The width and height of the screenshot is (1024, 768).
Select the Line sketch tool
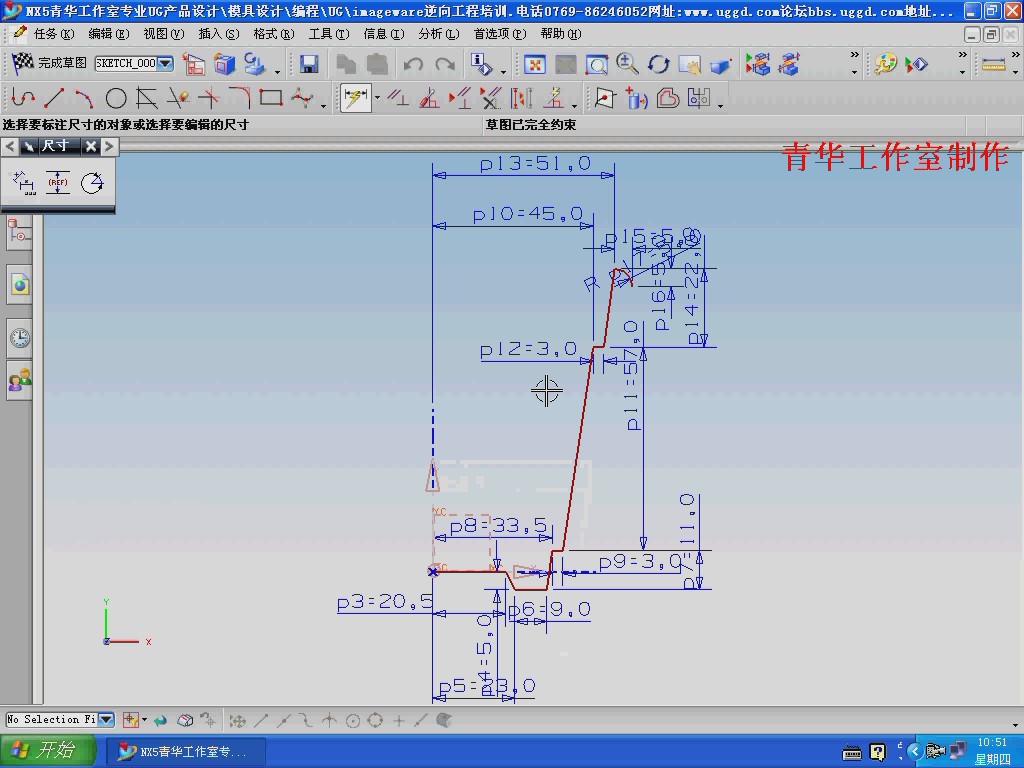point(54,99)
